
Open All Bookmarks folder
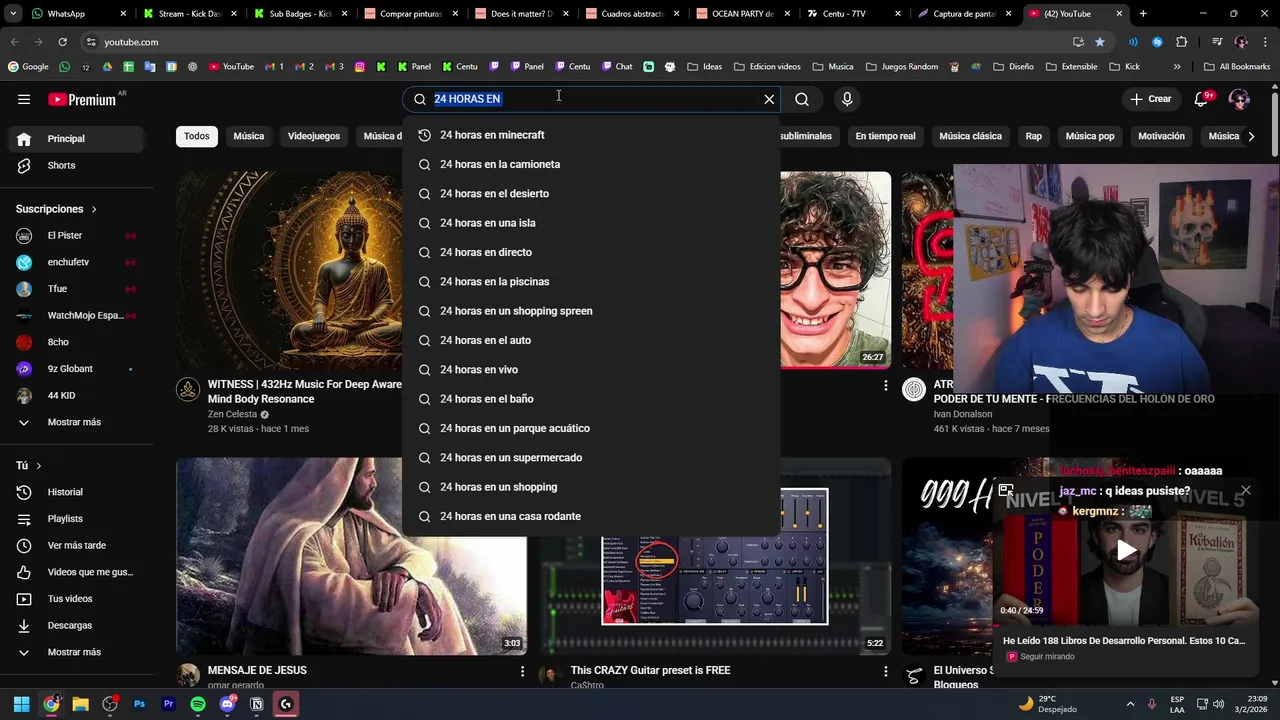tap(1236, 67)
